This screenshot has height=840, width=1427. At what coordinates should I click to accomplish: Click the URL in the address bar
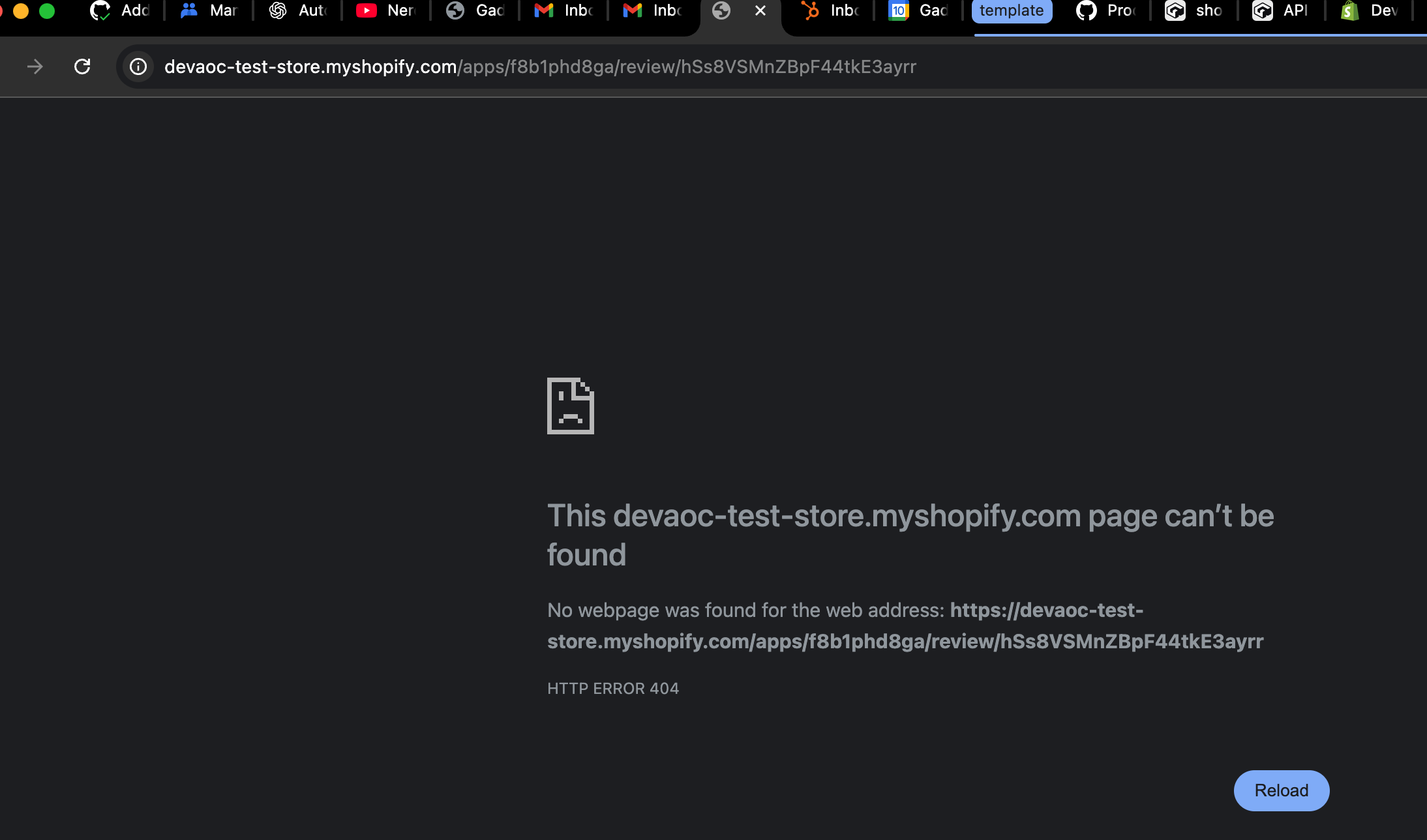click(x=540, y=67)
